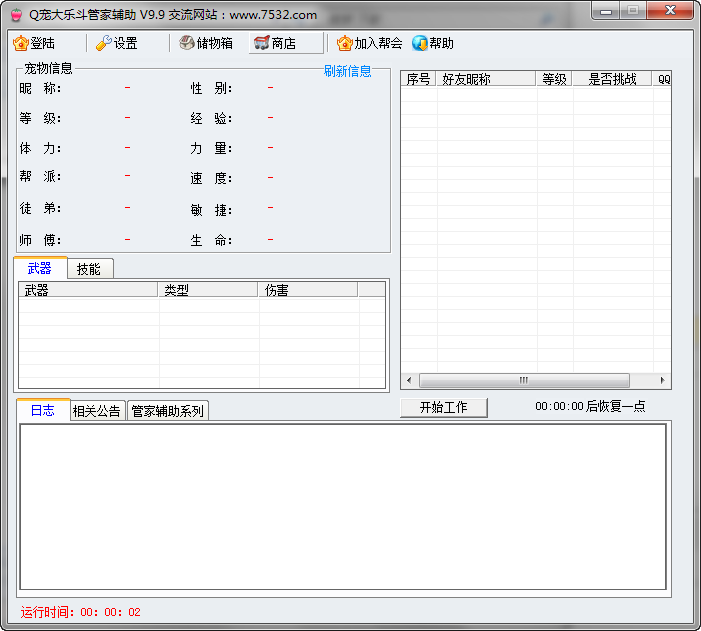Image resolution: width=701 pixels, height=631 pixels.
Task: Sort by 好友昵称 column header
Action: 486,79
